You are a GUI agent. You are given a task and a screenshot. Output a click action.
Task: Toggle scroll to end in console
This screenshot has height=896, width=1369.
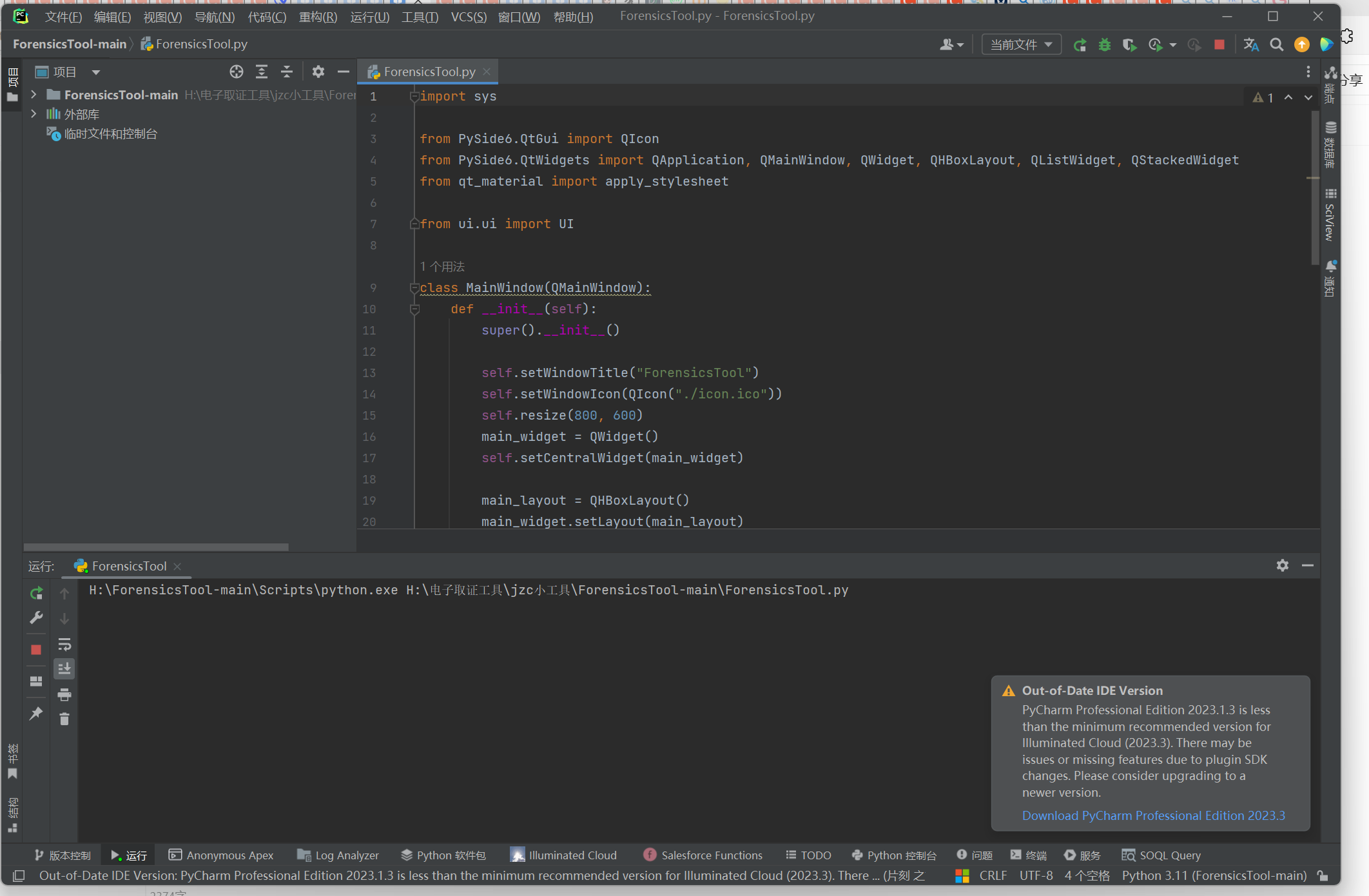click(64, 668)
